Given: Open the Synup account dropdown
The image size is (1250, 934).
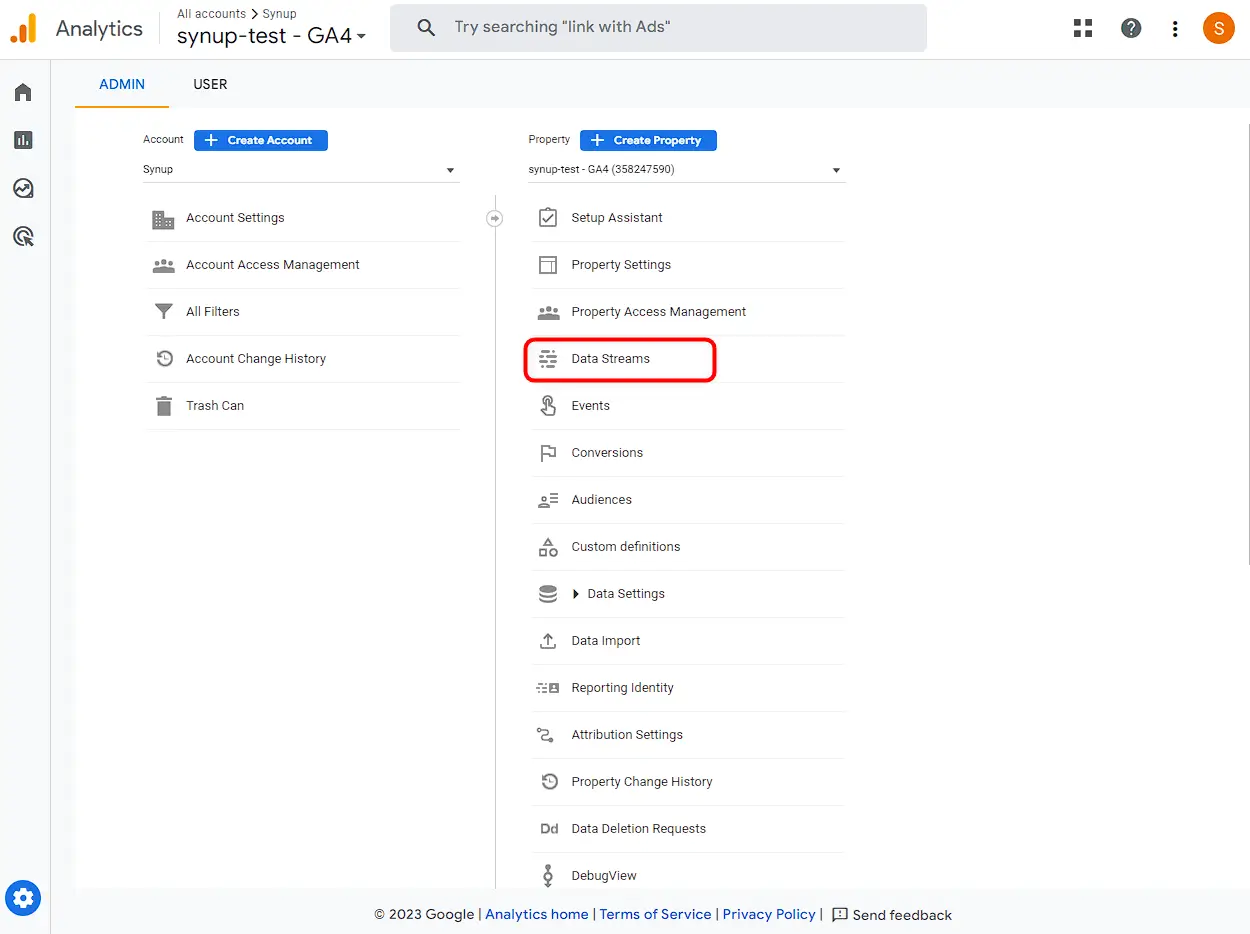Looking at the screenshot, I should [x=301, y=170].
